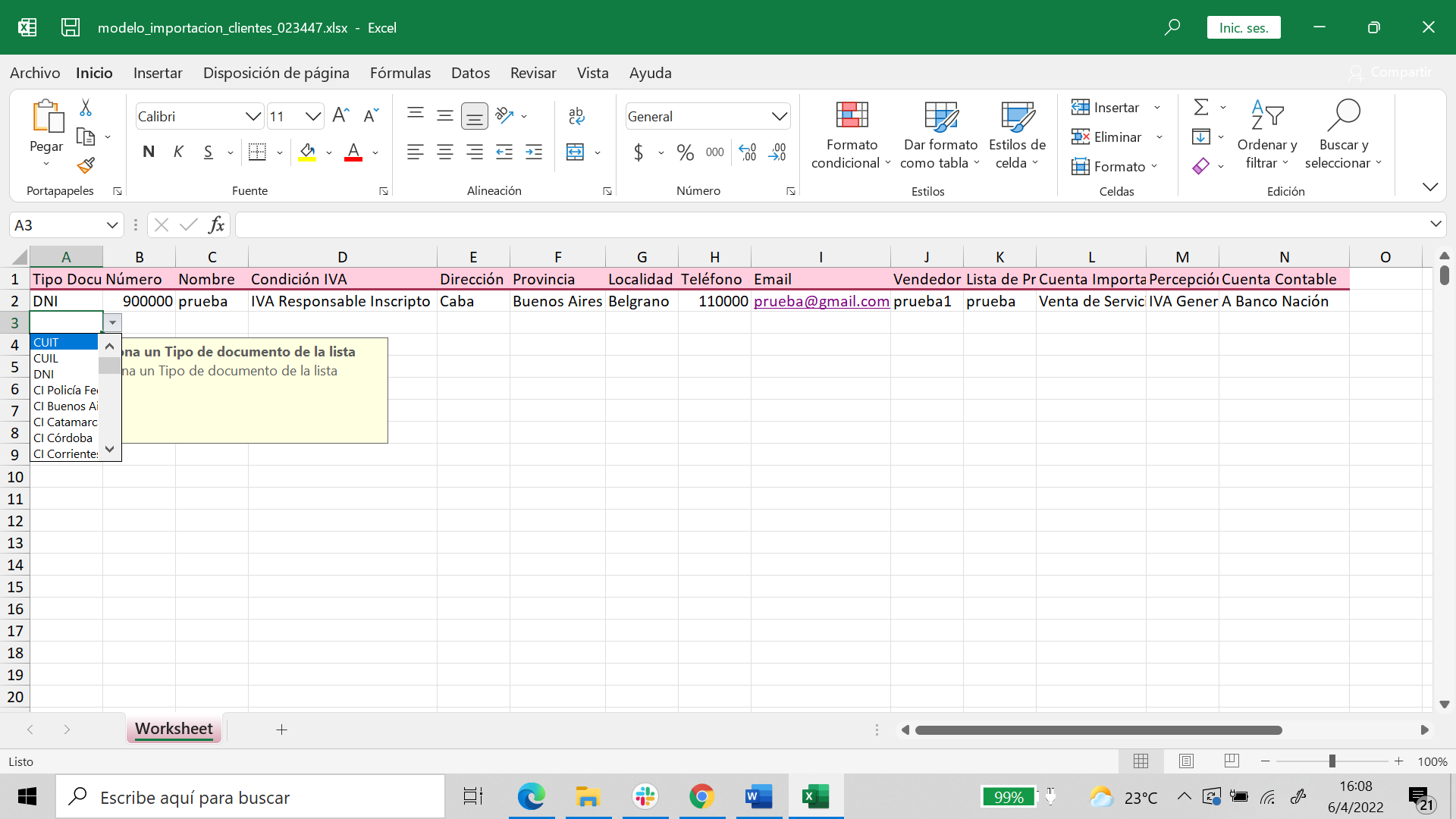Toggle bottom vertical alignment
This screenshot has width=1456, height=819.
(x=475, y=116)
